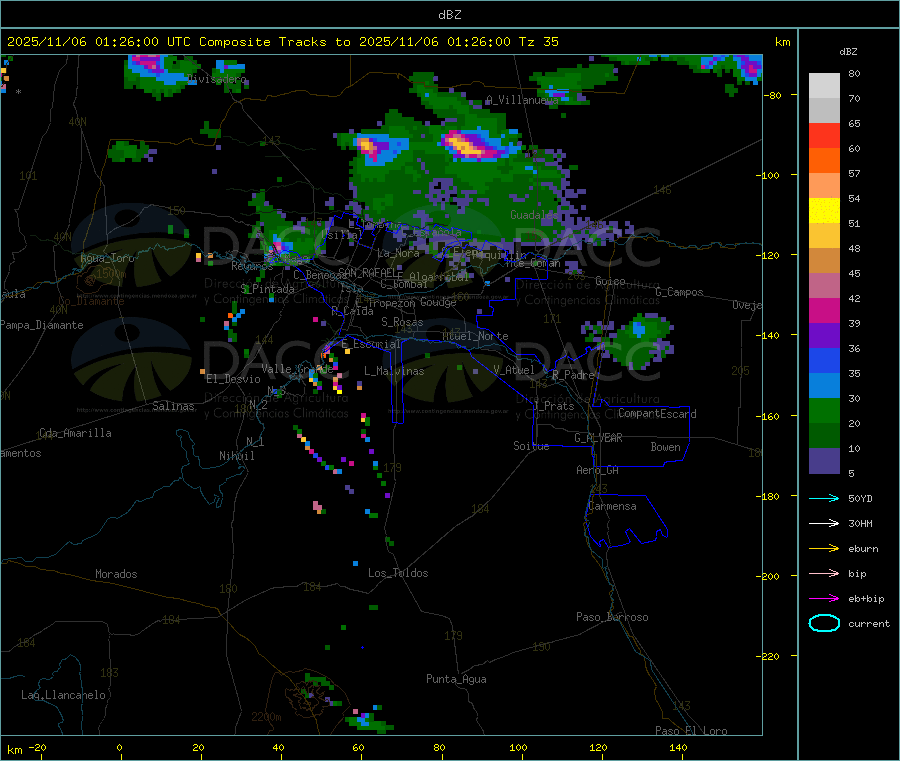The height and width of the screenshot is (761, 900).
Task: Click the 'El_Desvio' map label
Action: [x=233, y=379]
